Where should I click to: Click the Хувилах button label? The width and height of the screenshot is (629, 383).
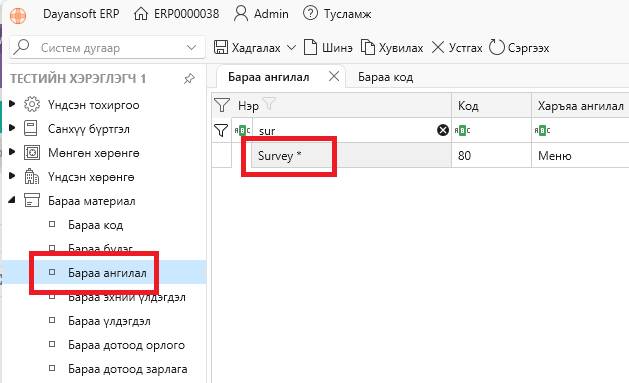point(401,48)
